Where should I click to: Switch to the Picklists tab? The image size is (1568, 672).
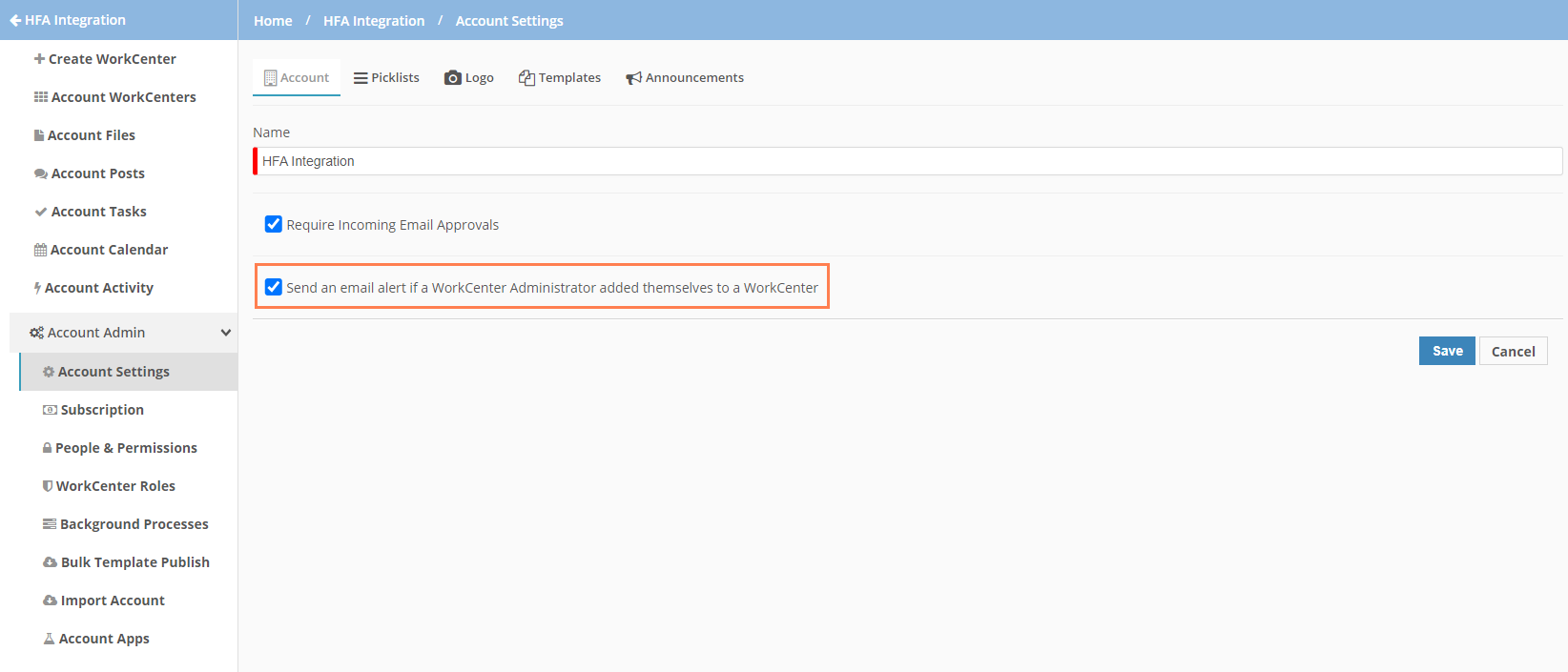pos(386,78)
